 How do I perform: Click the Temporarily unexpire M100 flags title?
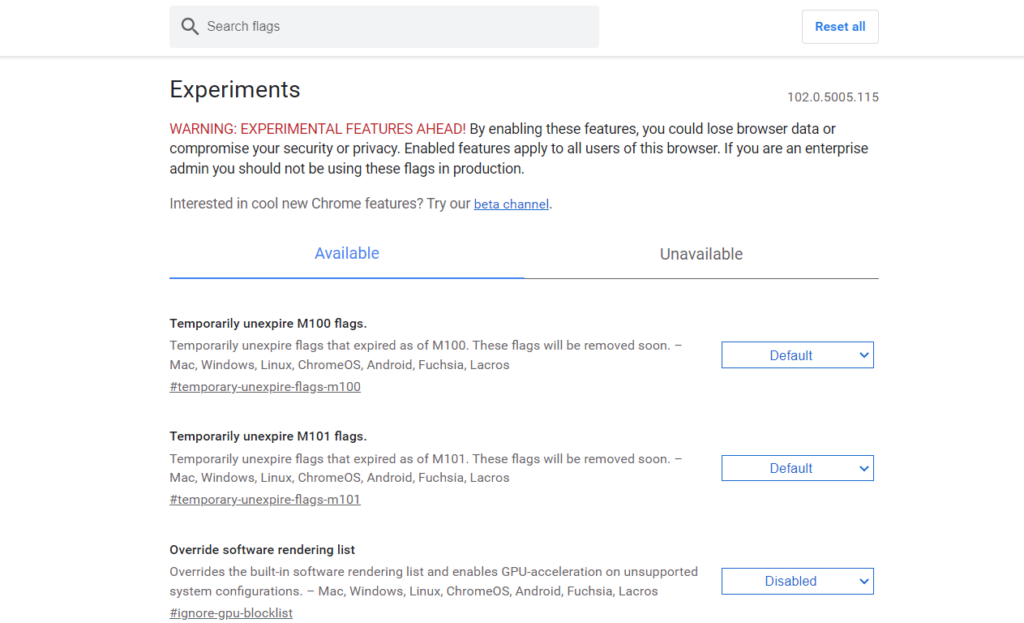click(268, 323)
